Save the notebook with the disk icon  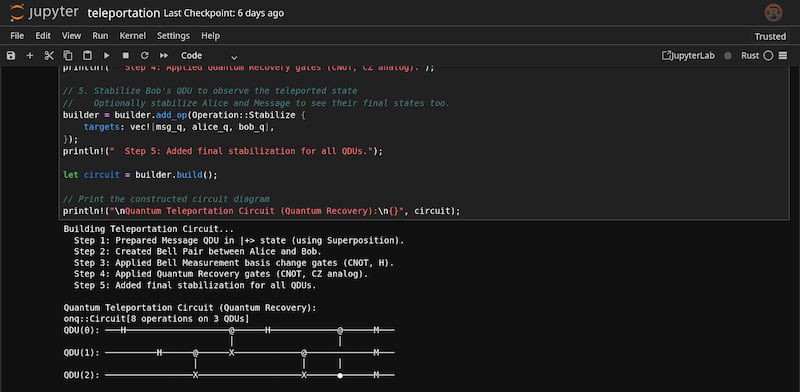(x=11, y=56)
